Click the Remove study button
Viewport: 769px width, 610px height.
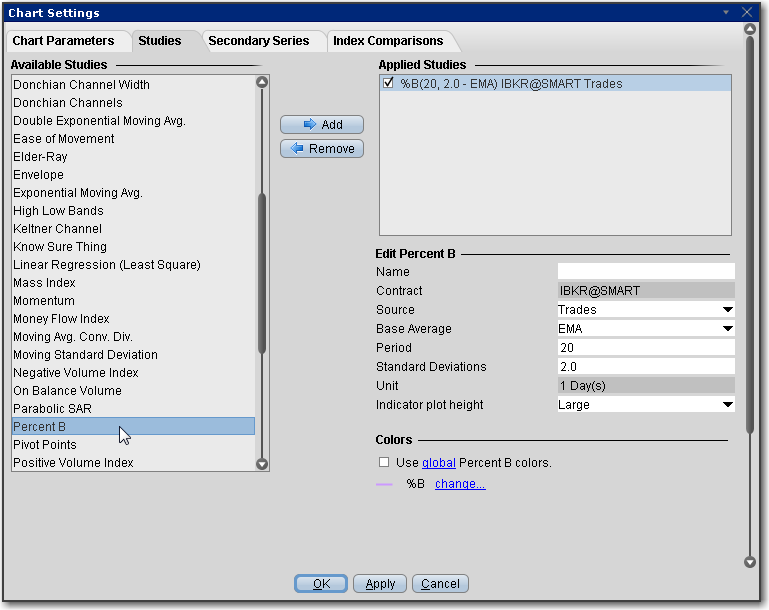321,149
